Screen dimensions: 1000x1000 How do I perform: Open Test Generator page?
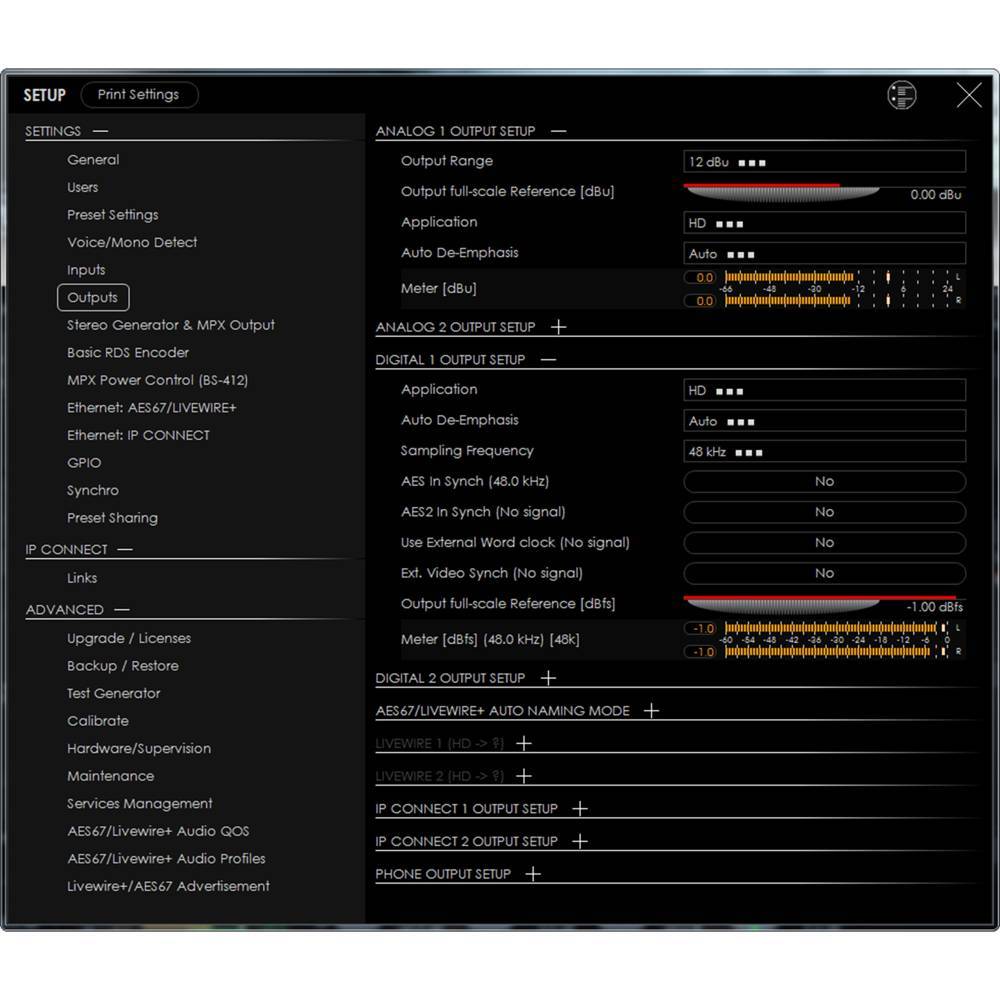point(114,693)
